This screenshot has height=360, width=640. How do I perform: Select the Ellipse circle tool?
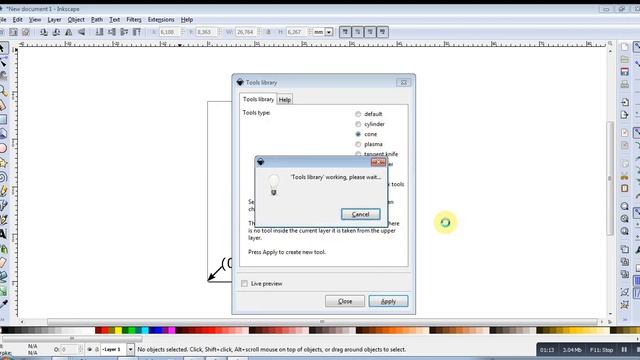click(x=3, y=148)
